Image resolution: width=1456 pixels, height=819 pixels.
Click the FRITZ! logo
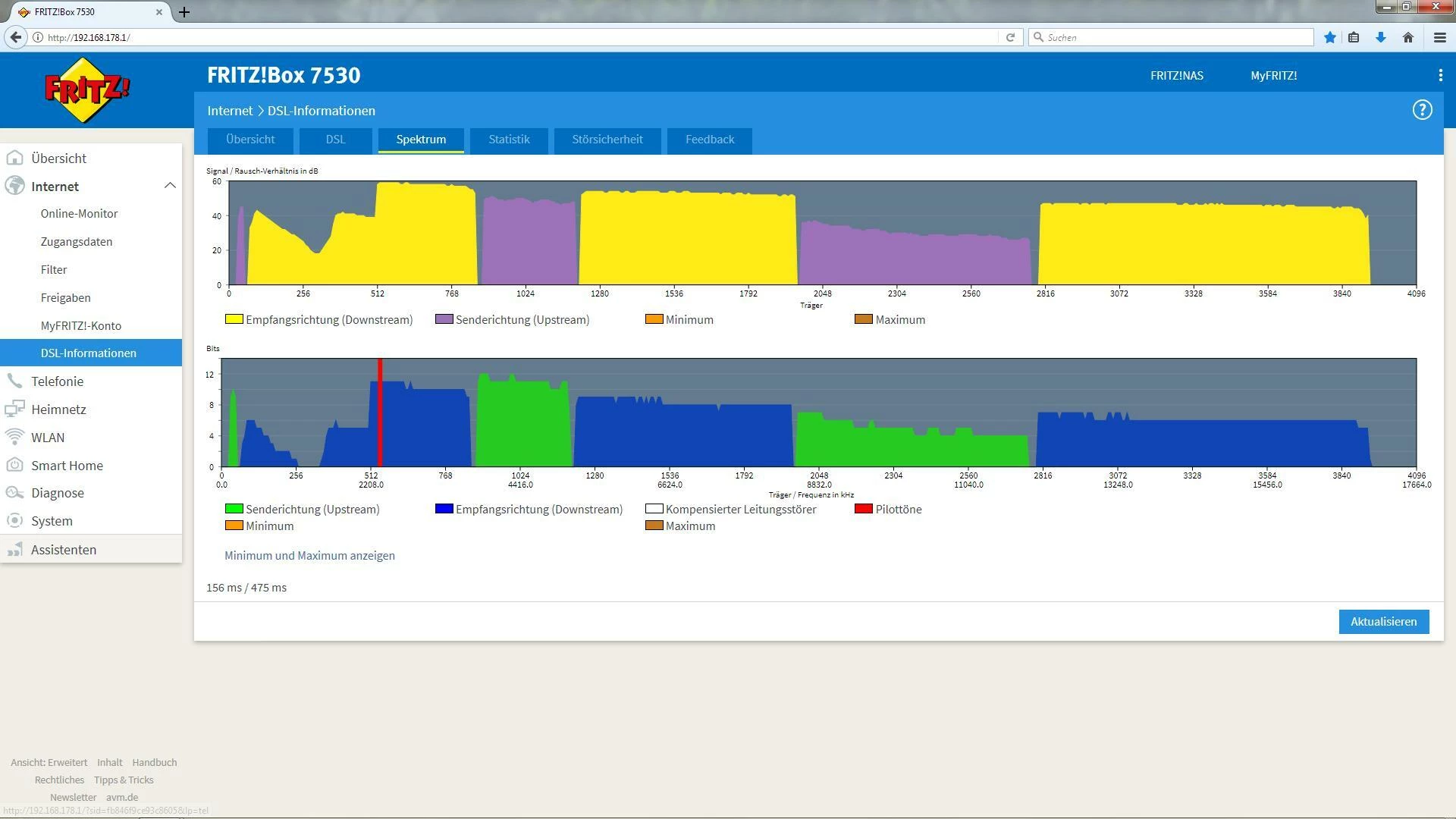click(x=87, y=90)
